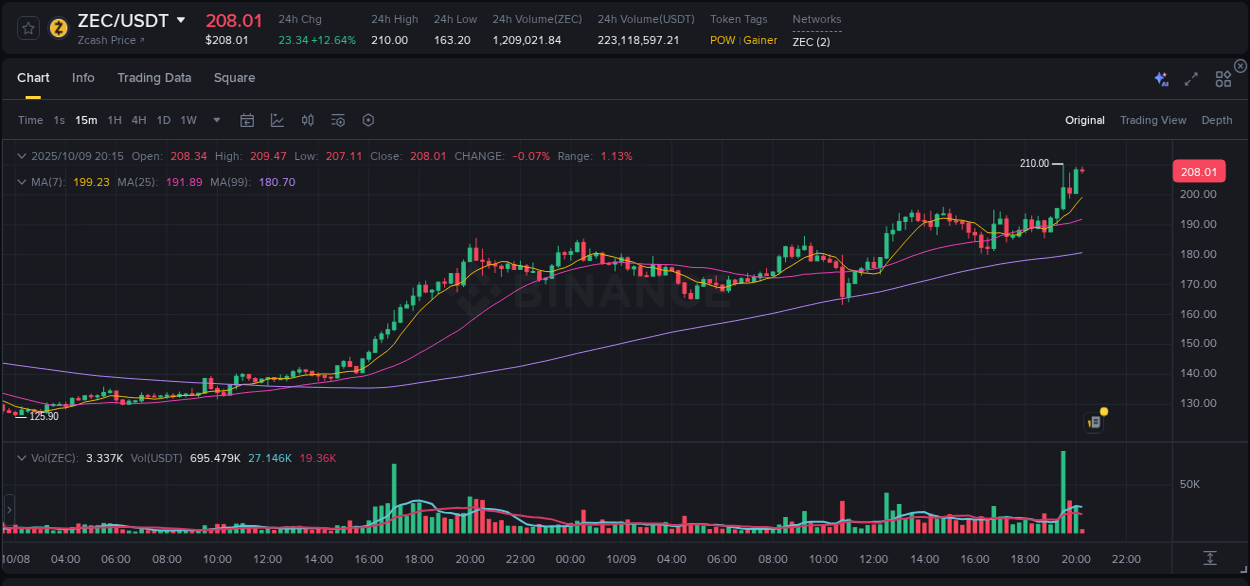The height and width of the screenshot is (586, 1250).
Task: Open the indicator list settings icon
Action: [x=338, y=120]
